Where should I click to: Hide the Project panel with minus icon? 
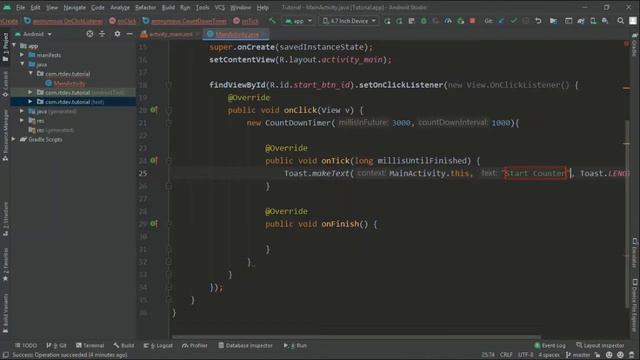point(129,34)
